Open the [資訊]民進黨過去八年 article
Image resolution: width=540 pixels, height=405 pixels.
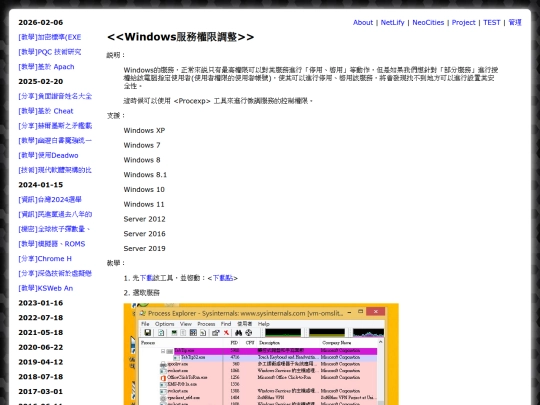tap(55, 214)
